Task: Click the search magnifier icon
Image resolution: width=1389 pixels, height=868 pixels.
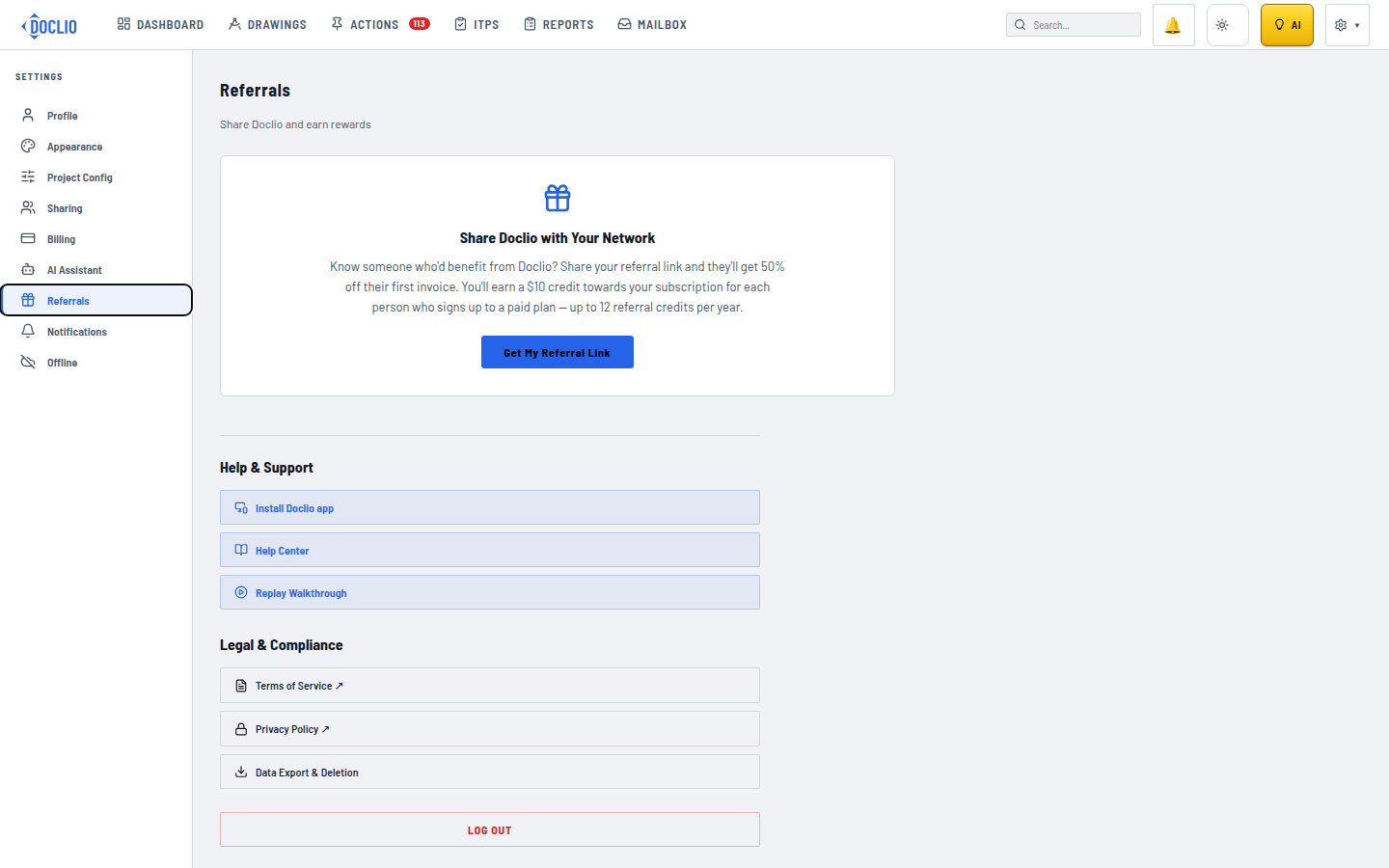Action: pyautogui.click(x=1020, y=25)
